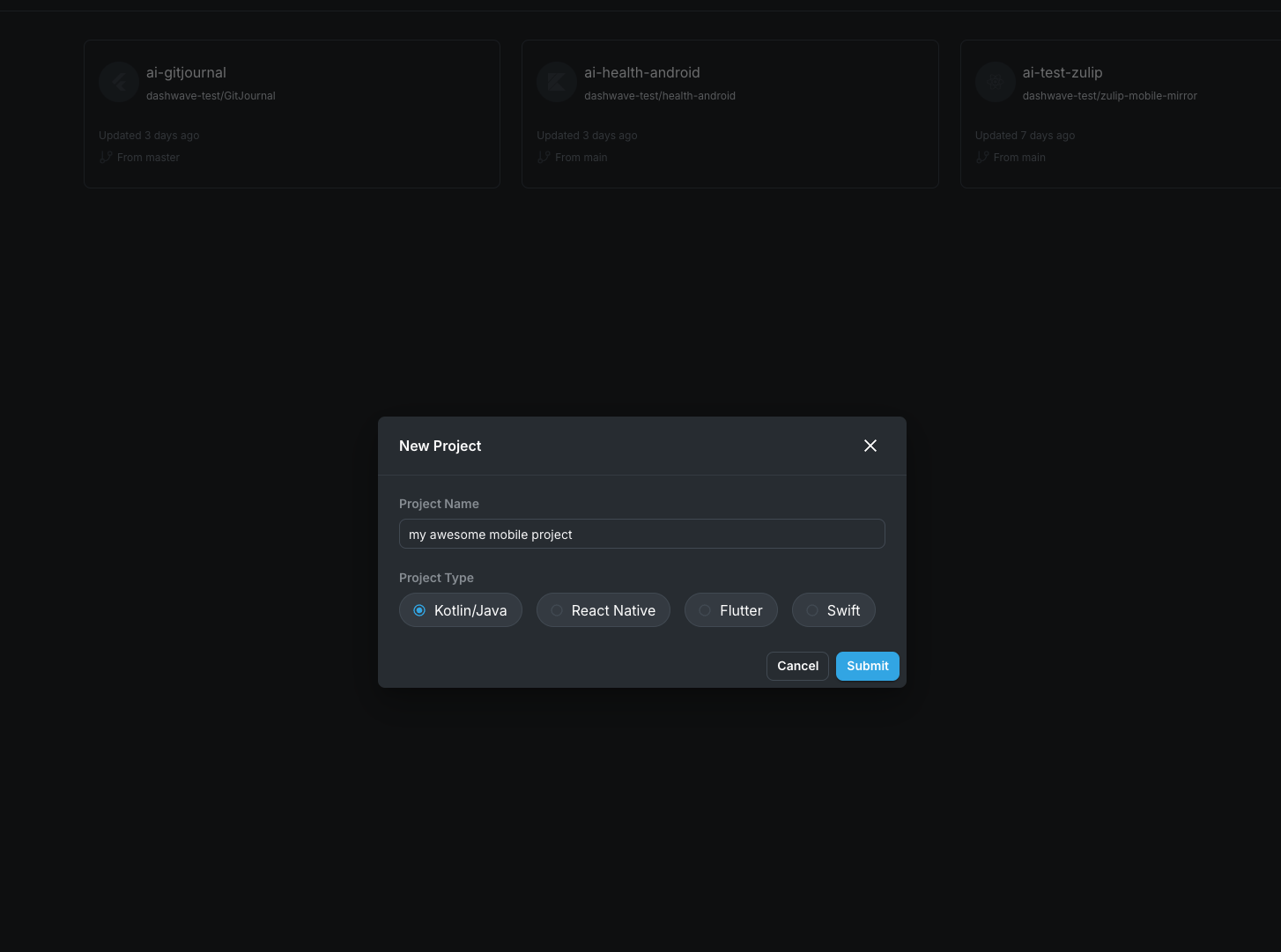Click the Kotlin logo on ai-health-android card
Screen dimensions: 1281x952
557,83
